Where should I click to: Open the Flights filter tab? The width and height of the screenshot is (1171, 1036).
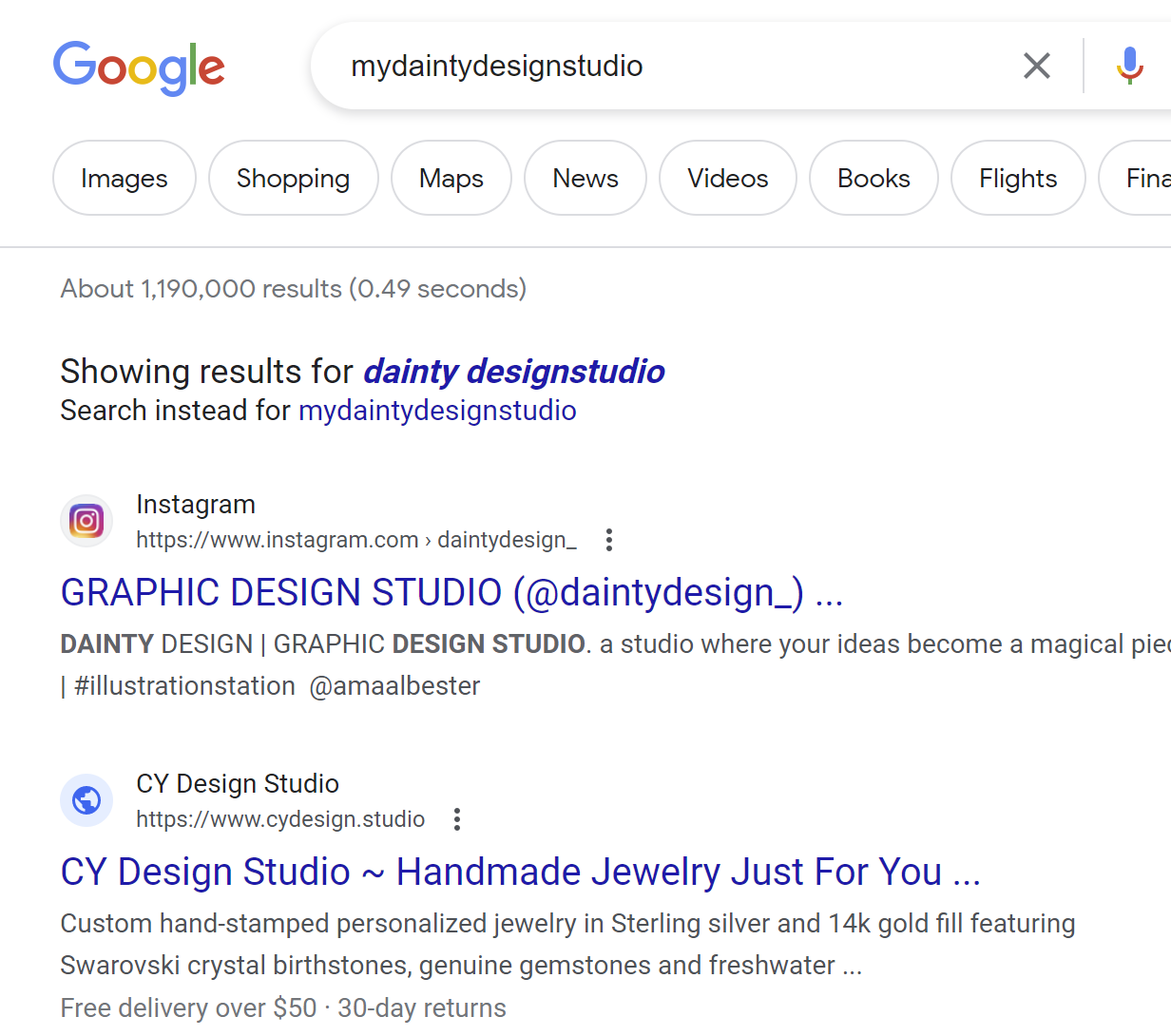pyautogui.click(x=1018, y=178)
